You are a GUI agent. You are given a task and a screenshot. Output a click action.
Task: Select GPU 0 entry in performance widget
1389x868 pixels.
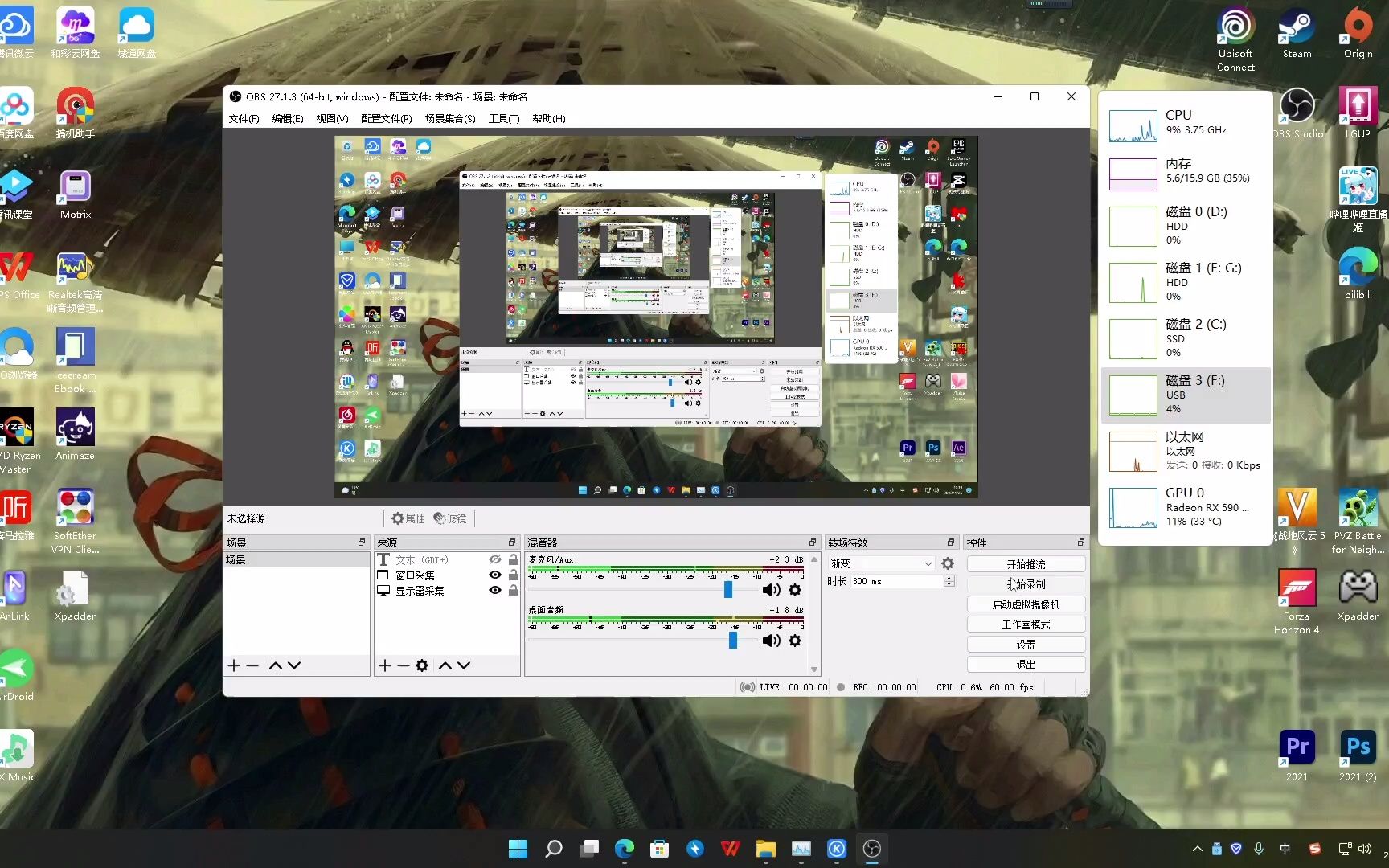(1186, 507)
